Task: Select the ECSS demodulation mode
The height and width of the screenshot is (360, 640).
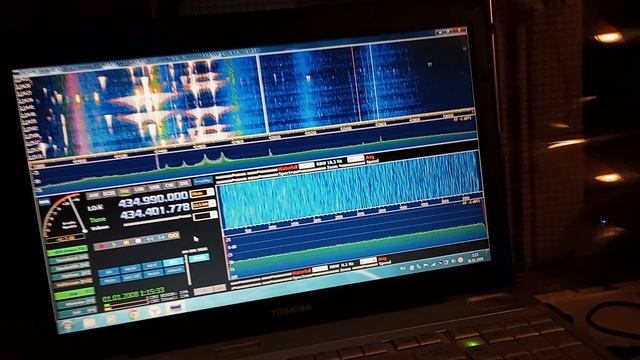Action: pos(109,193)
